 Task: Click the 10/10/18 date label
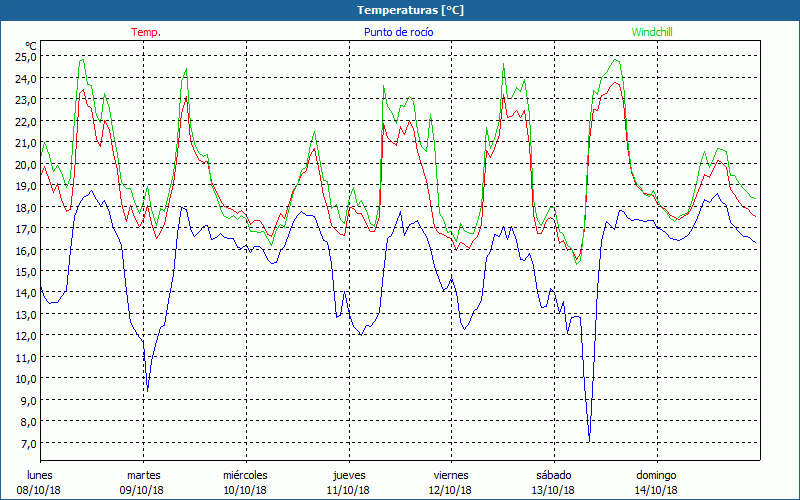point(245,490)
